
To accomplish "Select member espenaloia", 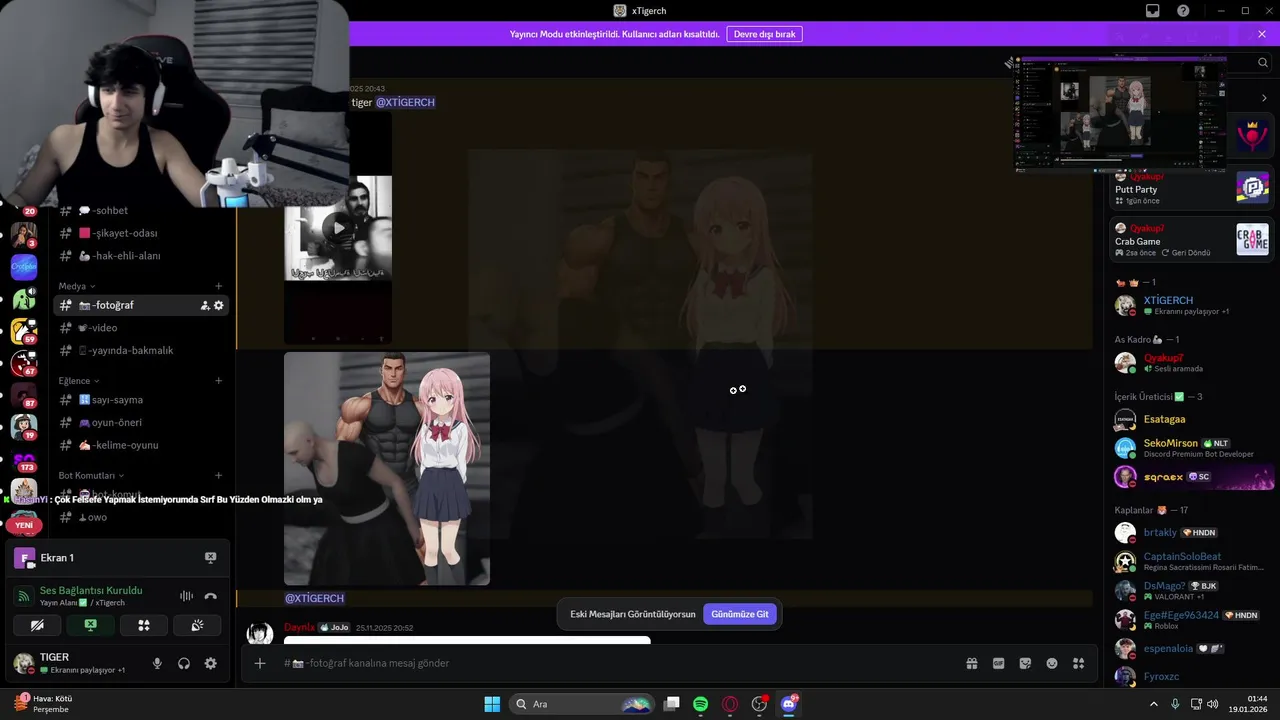I will (x=1192, y=648).
